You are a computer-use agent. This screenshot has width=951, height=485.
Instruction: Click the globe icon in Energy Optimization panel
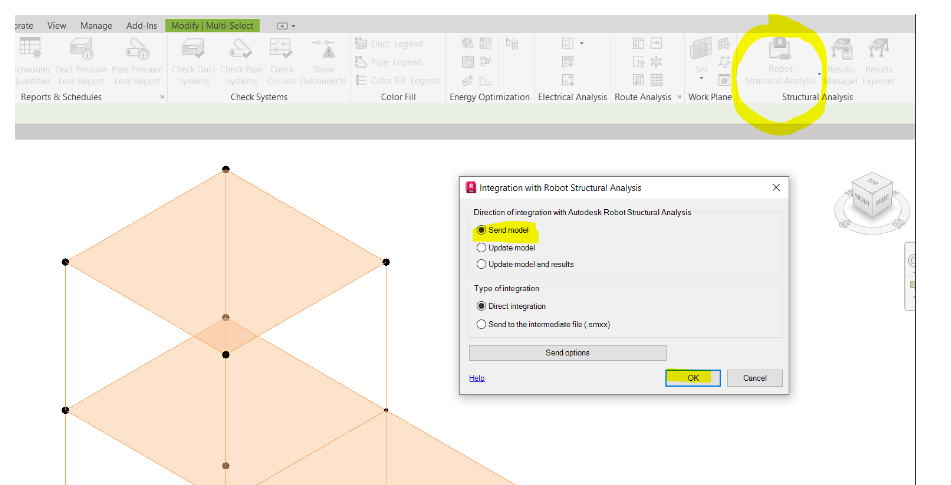[x=467, y=43]
